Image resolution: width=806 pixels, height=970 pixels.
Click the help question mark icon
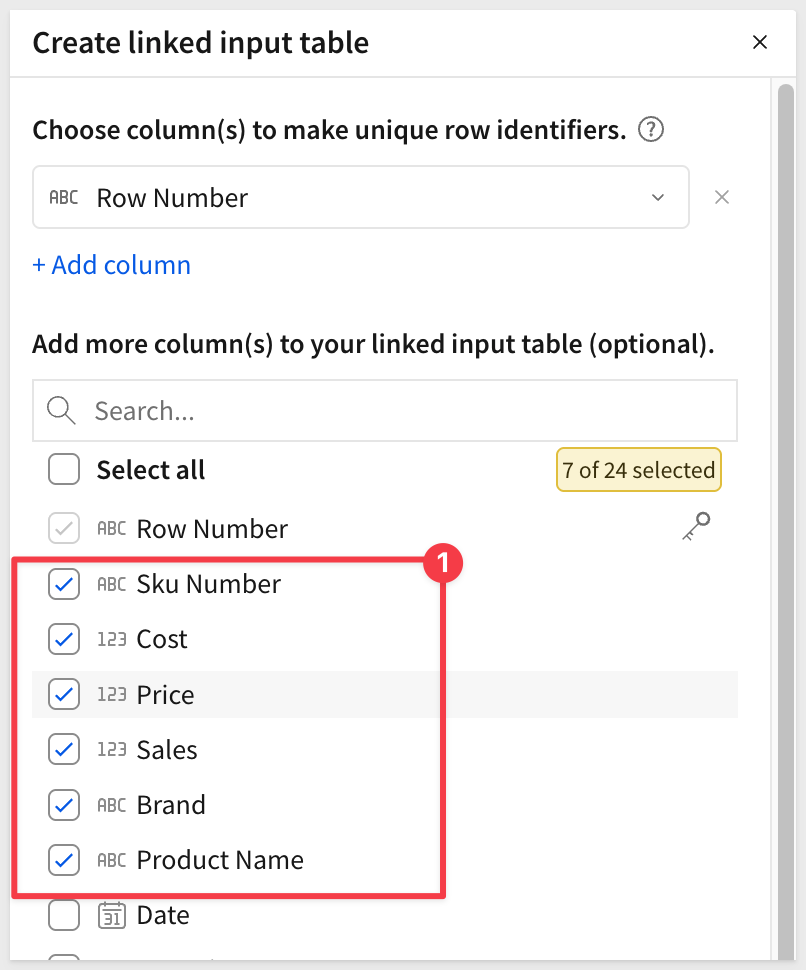pyautogui.click(x=652, y=130)
